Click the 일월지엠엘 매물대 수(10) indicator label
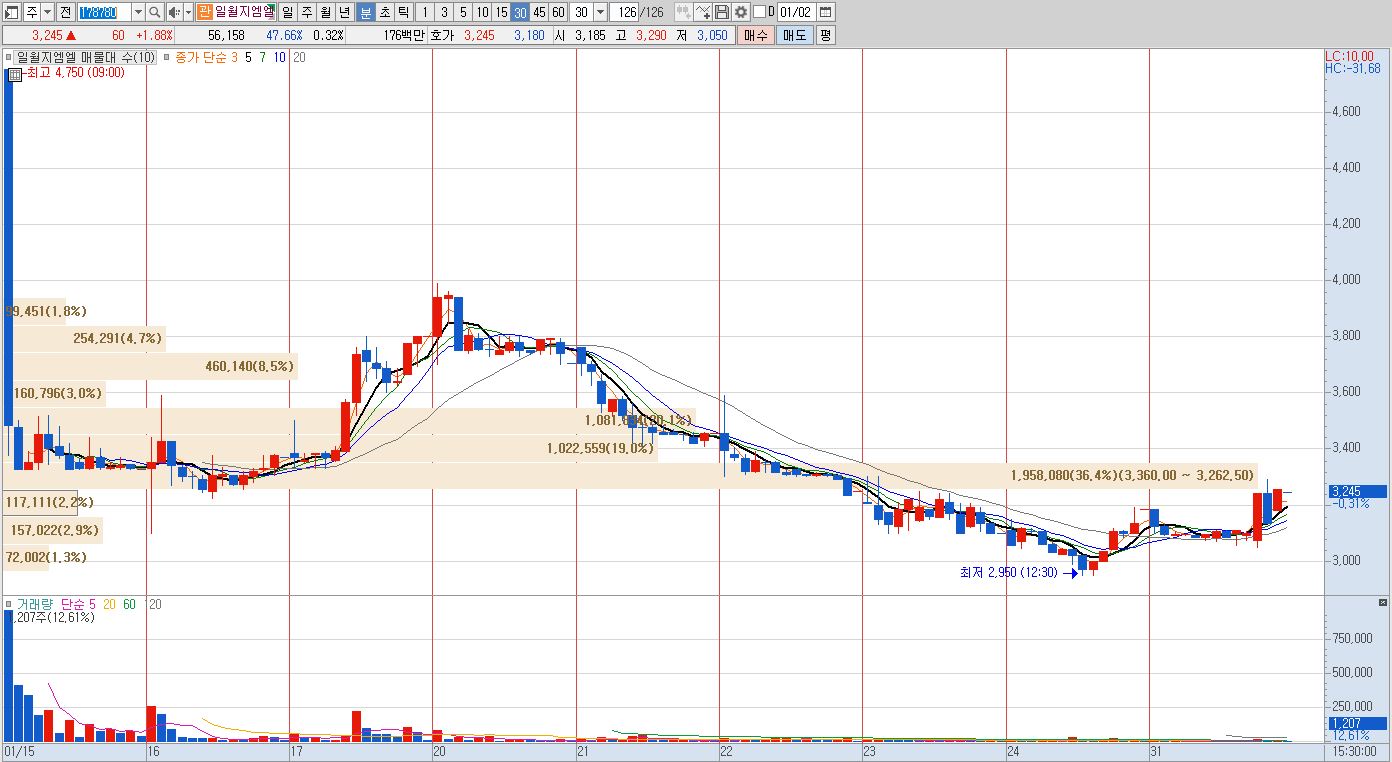 (86, 57)
